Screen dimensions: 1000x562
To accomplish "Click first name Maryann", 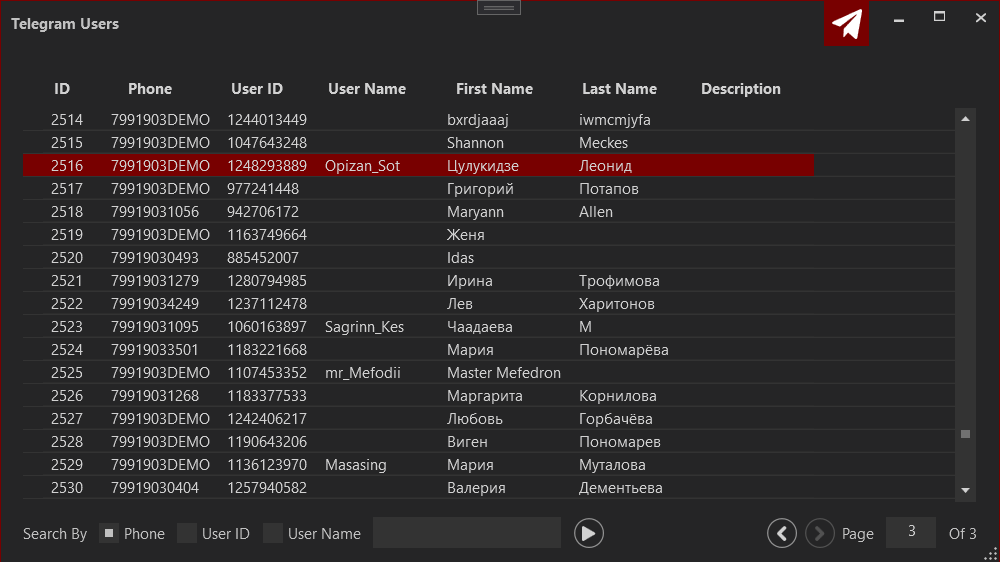I will coord(475,212).
